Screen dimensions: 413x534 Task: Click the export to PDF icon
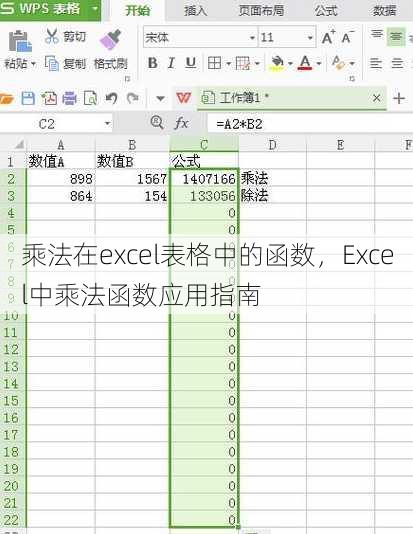point(49,98)
